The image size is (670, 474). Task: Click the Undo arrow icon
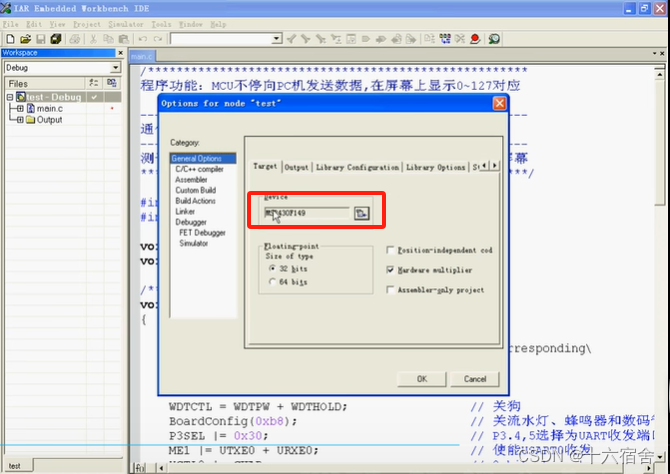[x=143, y=39]
